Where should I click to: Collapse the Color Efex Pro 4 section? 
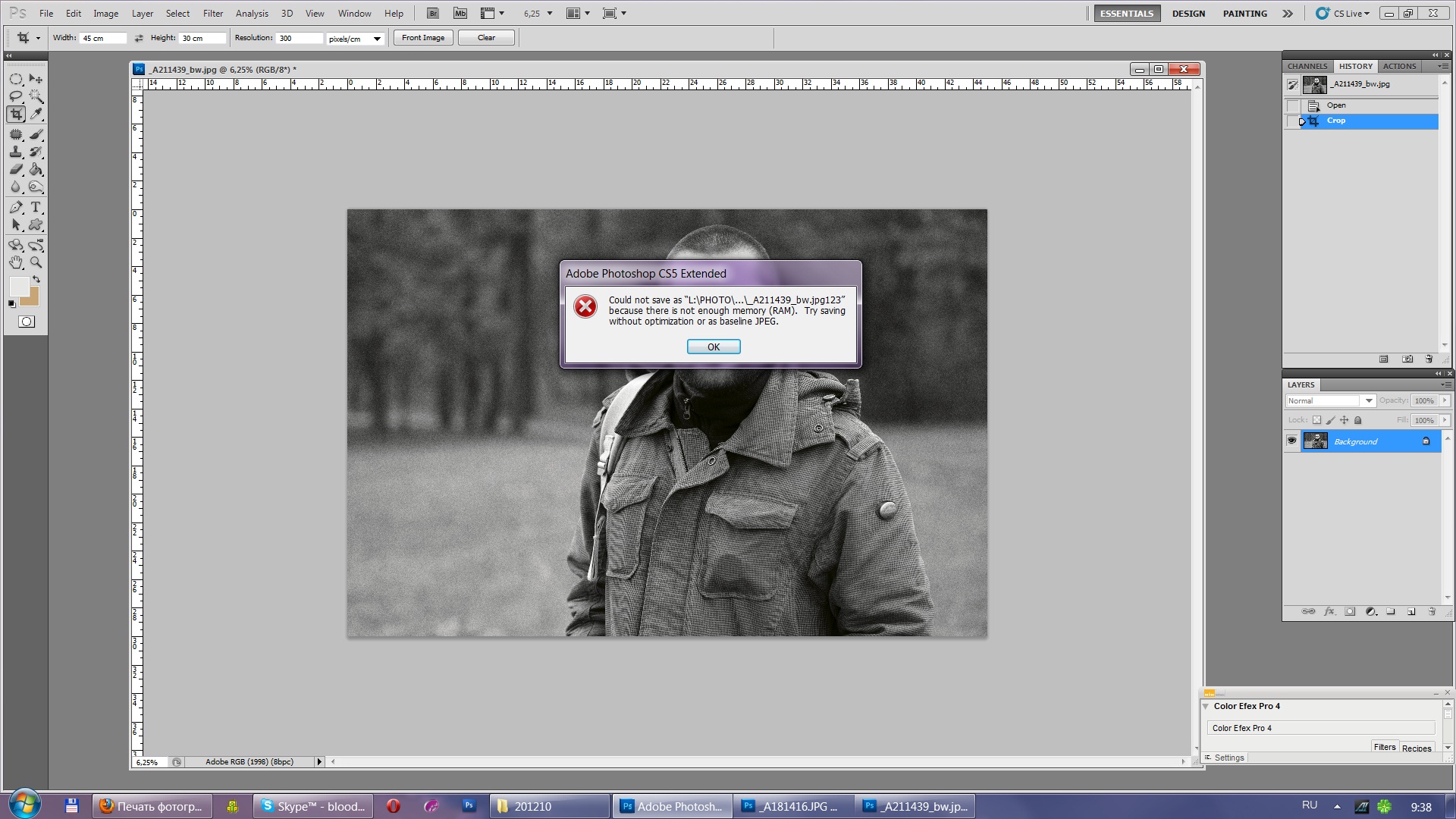(x=1206, y=706)
